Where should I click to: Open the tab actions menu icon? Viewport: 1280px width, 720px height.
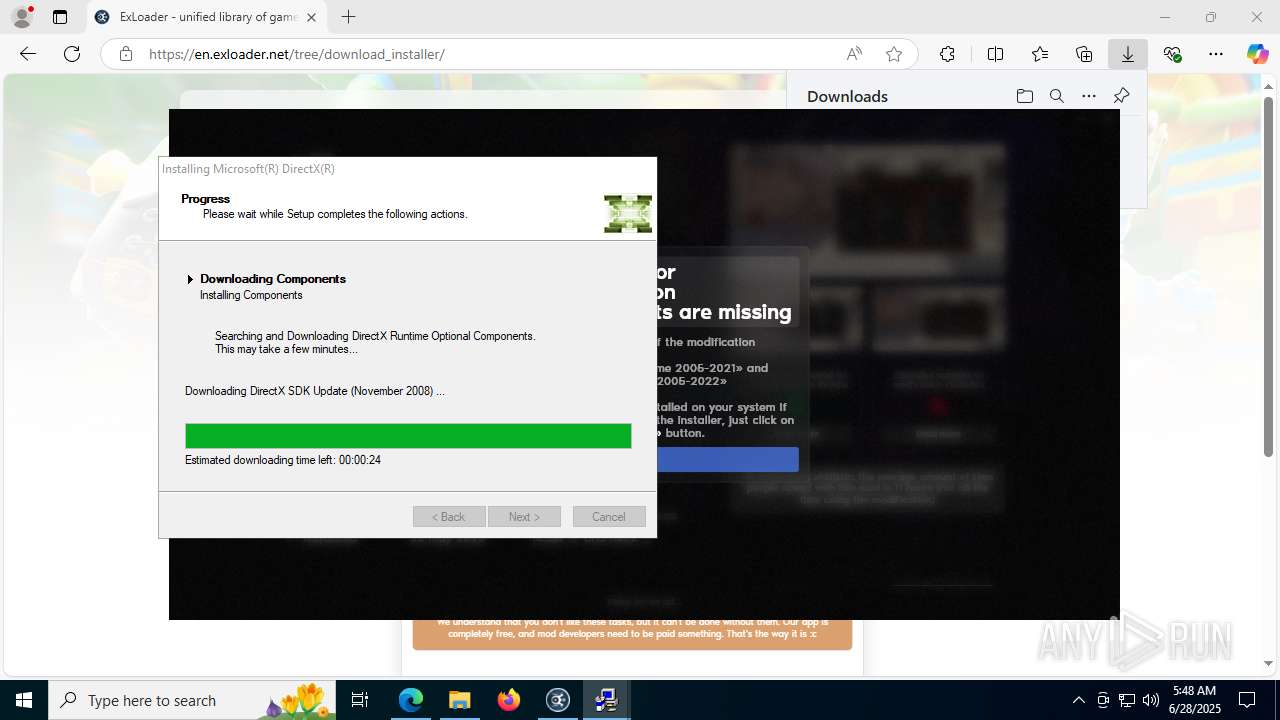point(60,17)
